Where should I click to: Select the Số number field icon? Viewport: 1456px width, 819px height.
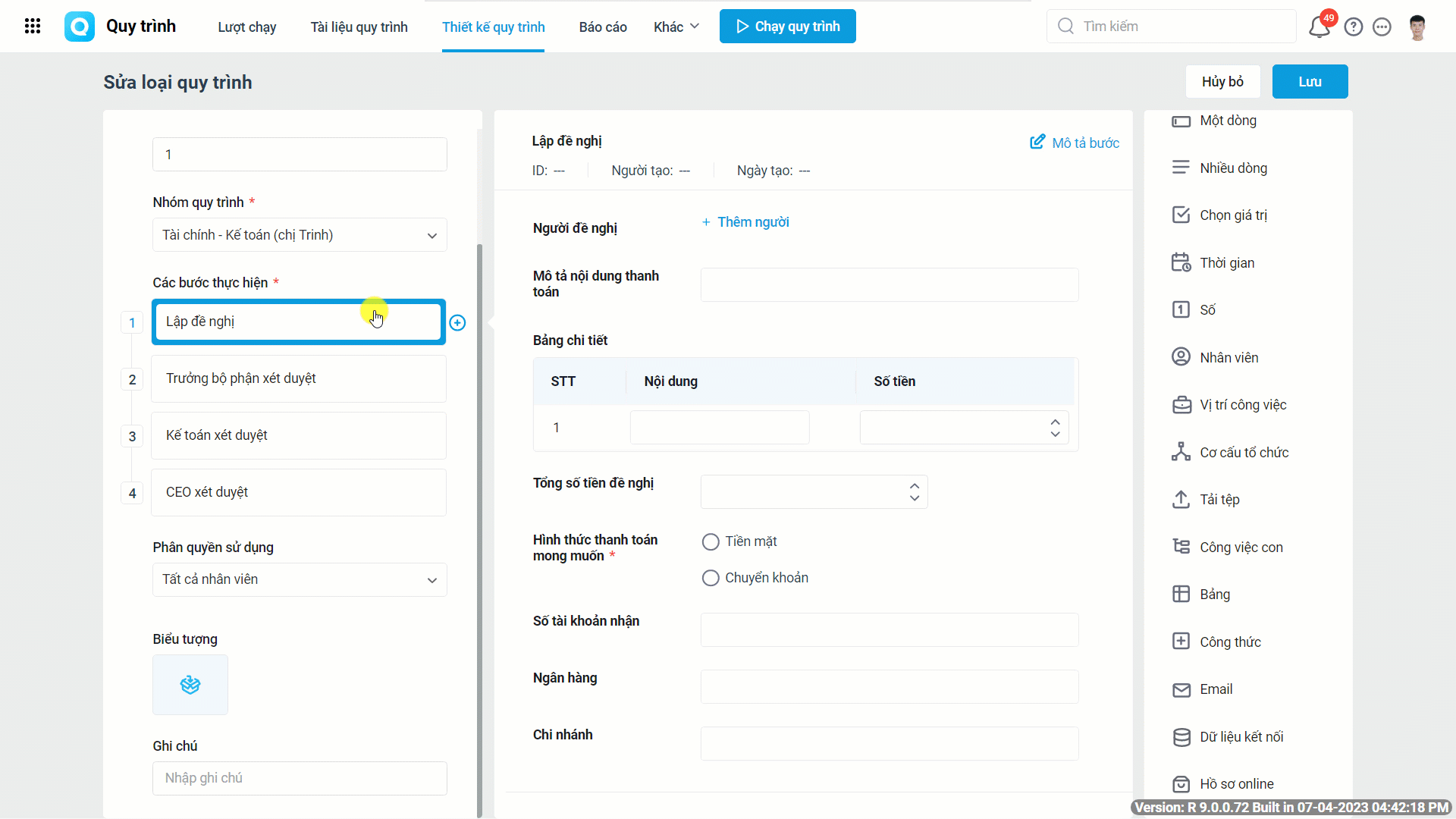[1181, 309]
